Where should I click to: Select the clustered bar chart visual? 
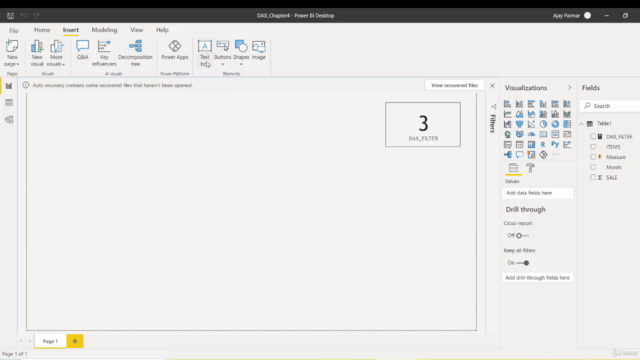531,104
